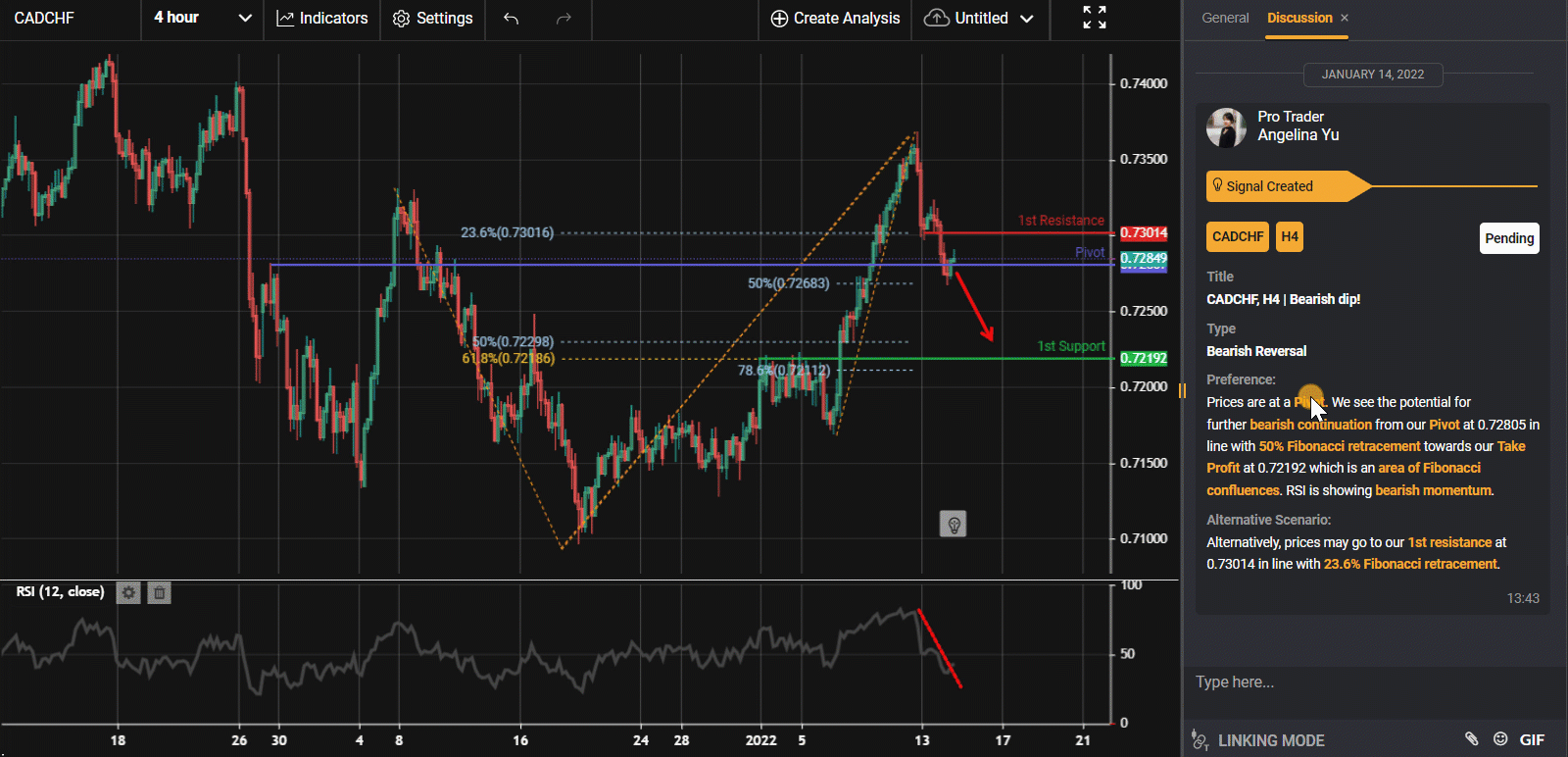Toggle LINKING MODE
Screen dimensions: 1568x757
point(1258,740)
